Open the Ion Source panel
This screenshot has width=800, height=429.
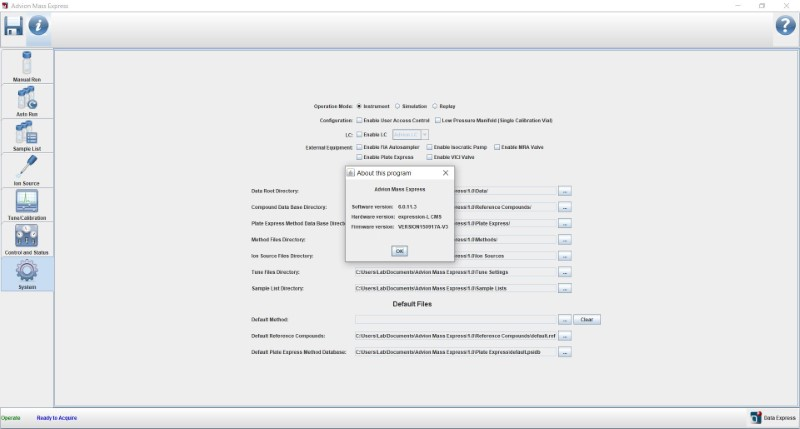(x=27, y=170)
